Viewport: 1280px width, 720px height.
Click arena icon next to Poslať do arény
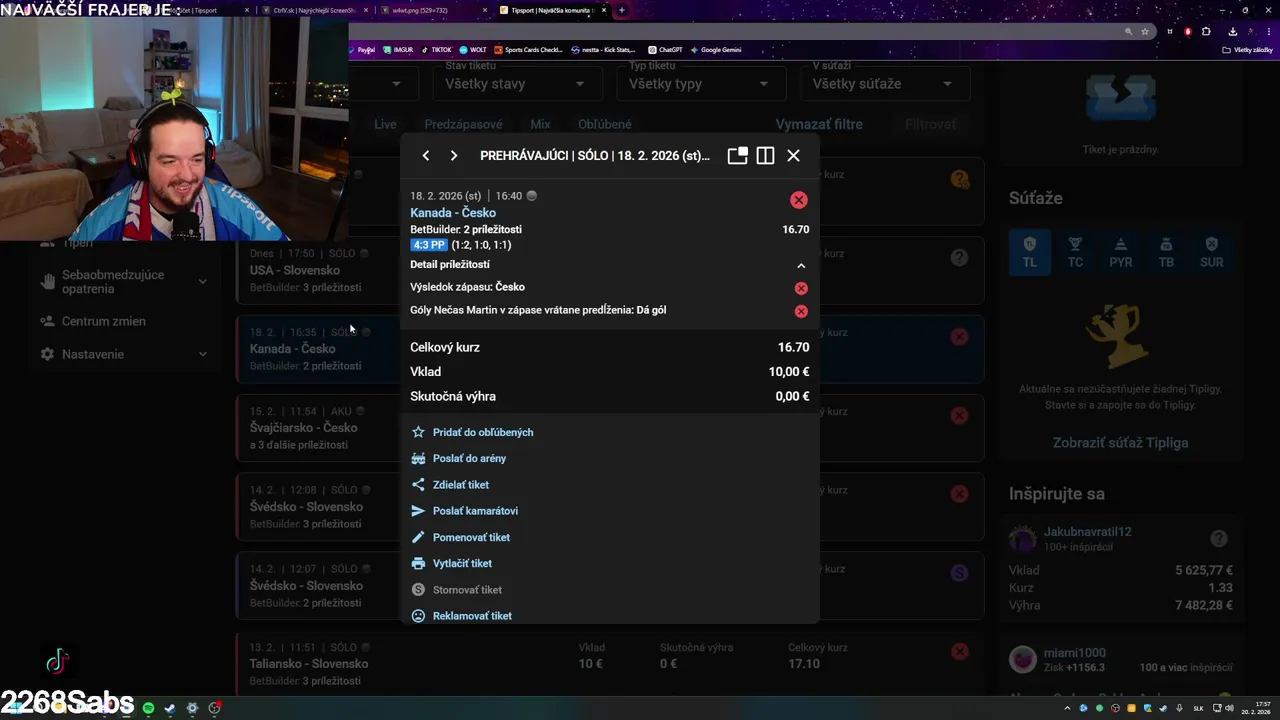click(418, 458)
